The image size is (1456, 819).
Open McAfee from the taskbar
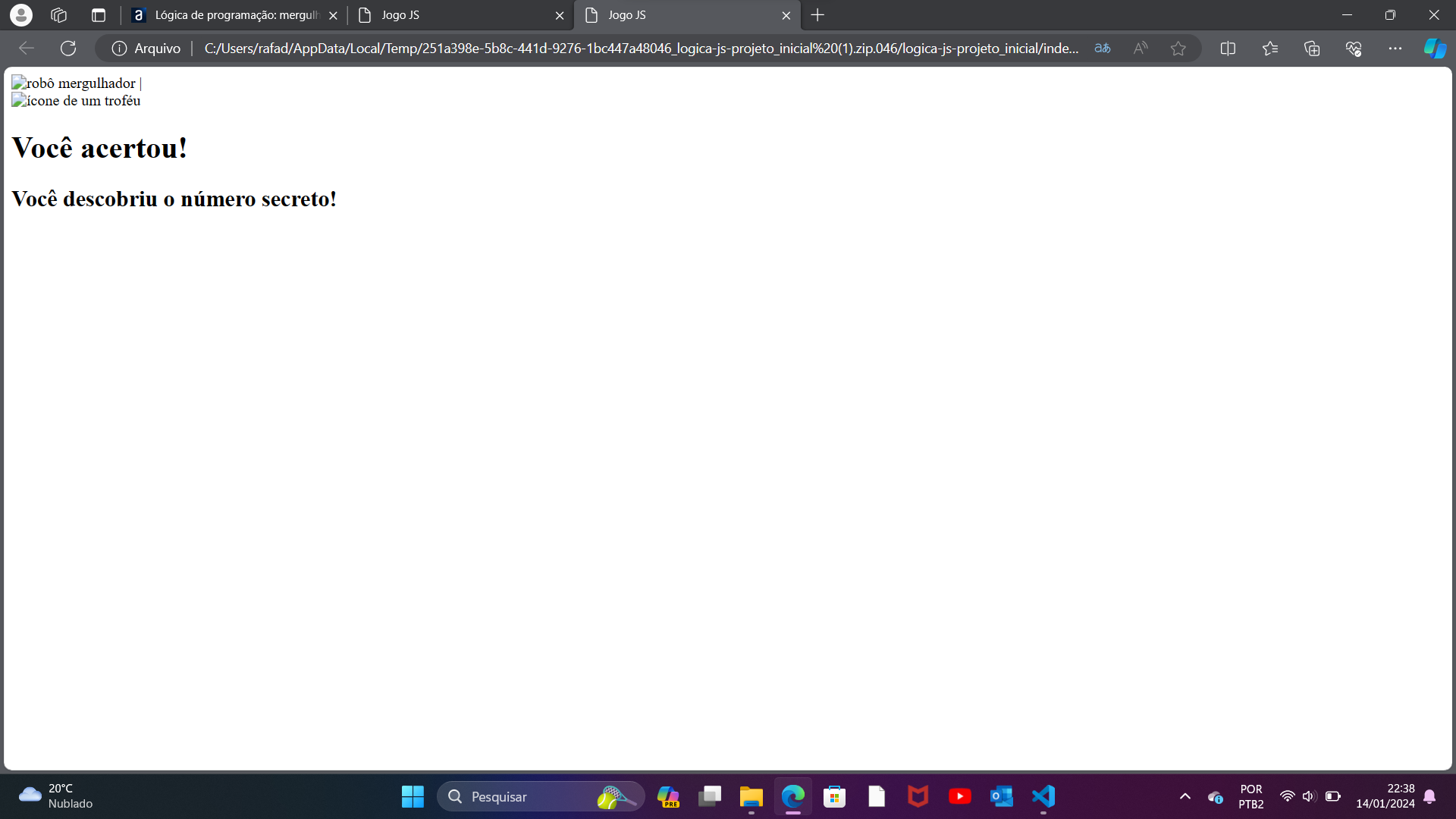(918, 796)
